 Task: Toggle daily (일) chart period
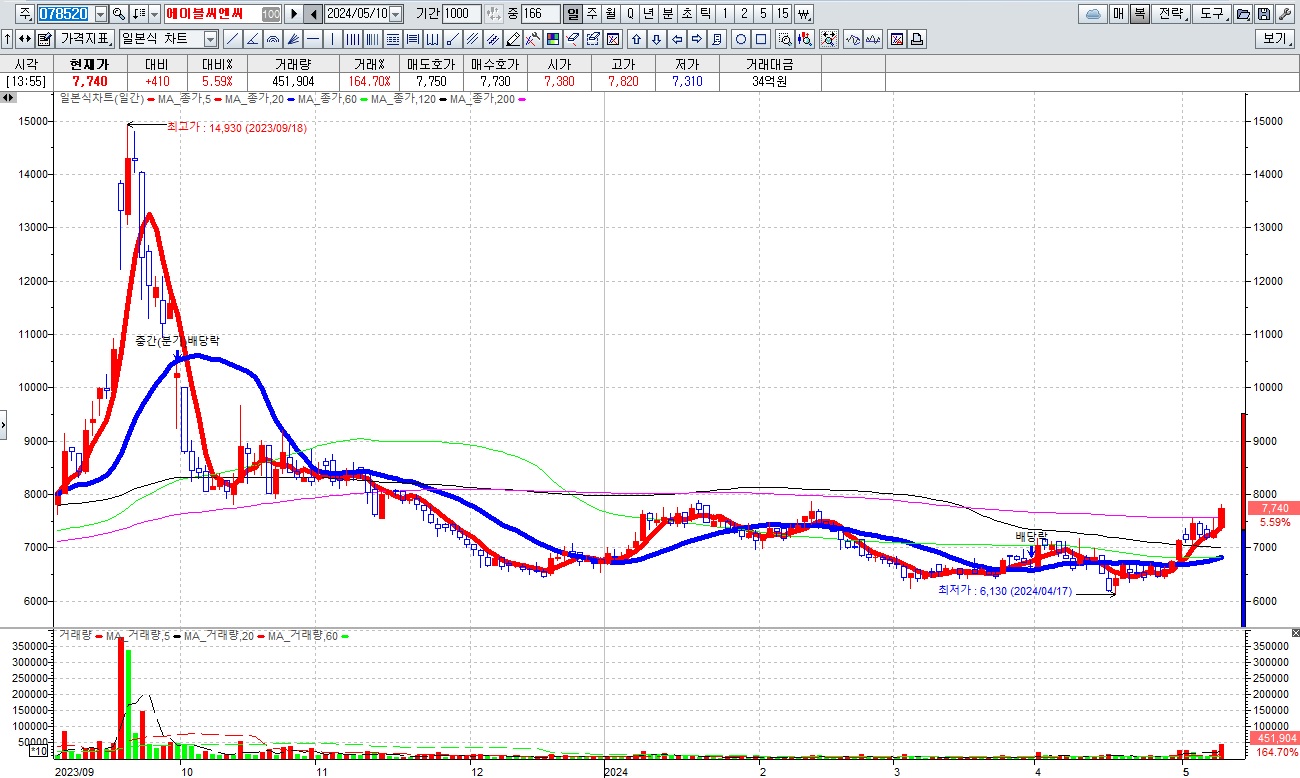point(573,14)
